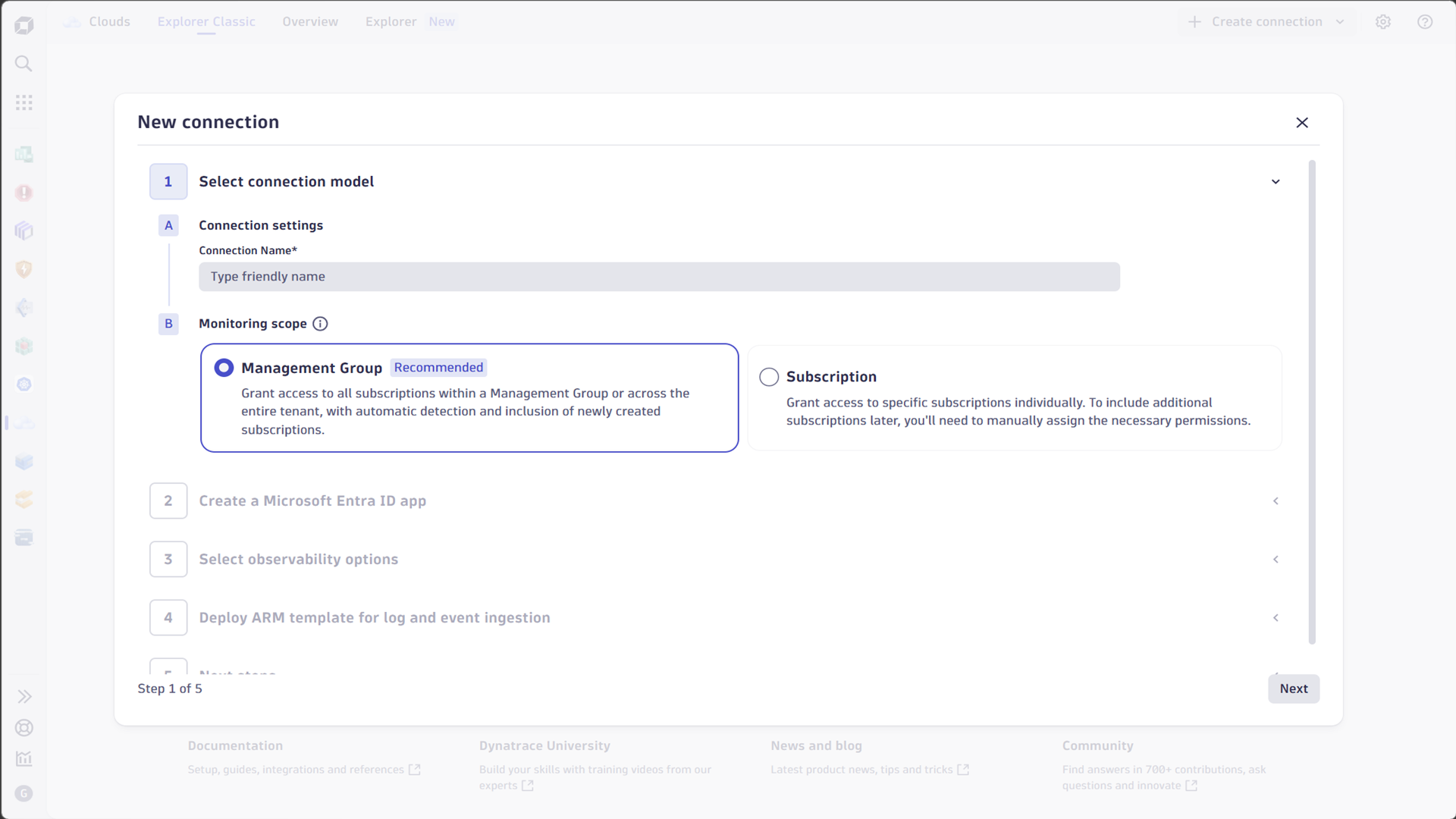
Task: Click the 'Step 1 of 5' text
Action: point(170,689)
